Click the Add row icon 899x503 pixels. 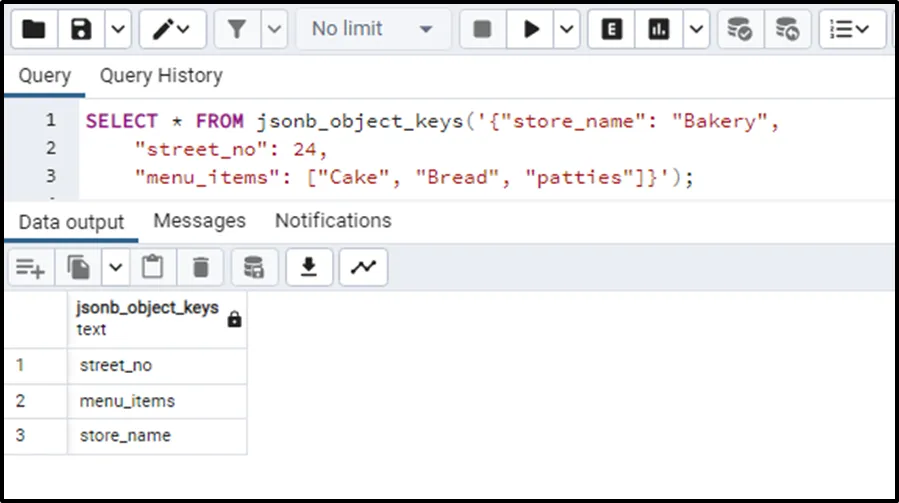click(30, 267)
